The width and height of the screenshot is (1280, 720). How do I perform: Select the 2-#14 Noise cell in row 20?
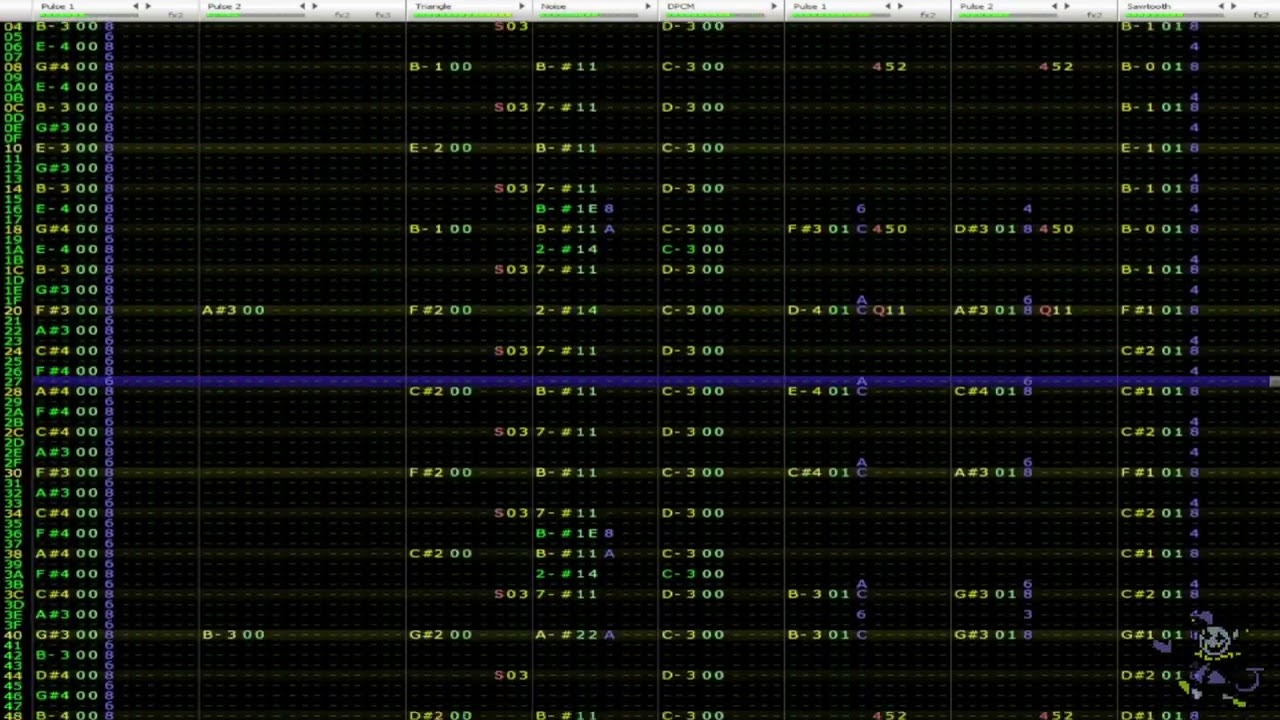point(567,310)
